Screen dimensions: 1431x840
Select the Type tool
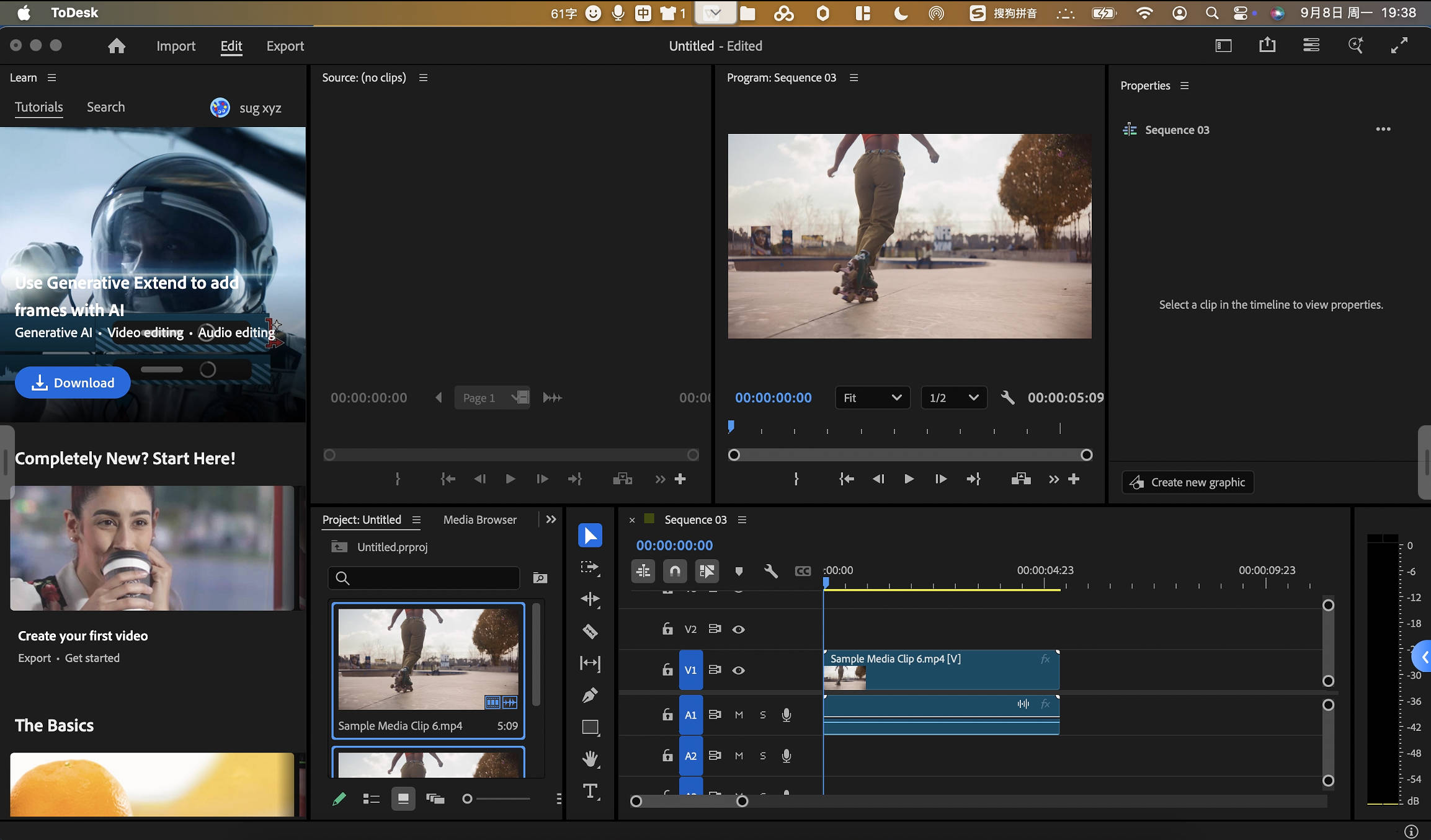(x=590, y=792)
